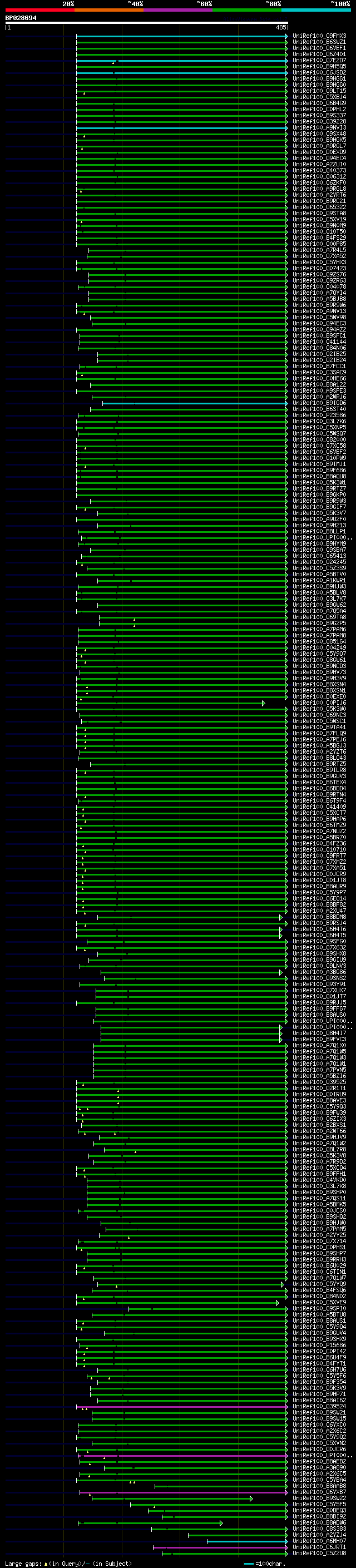Open the UniRef100_B6SWZ1 label
356x1568 pixels.
319,42
